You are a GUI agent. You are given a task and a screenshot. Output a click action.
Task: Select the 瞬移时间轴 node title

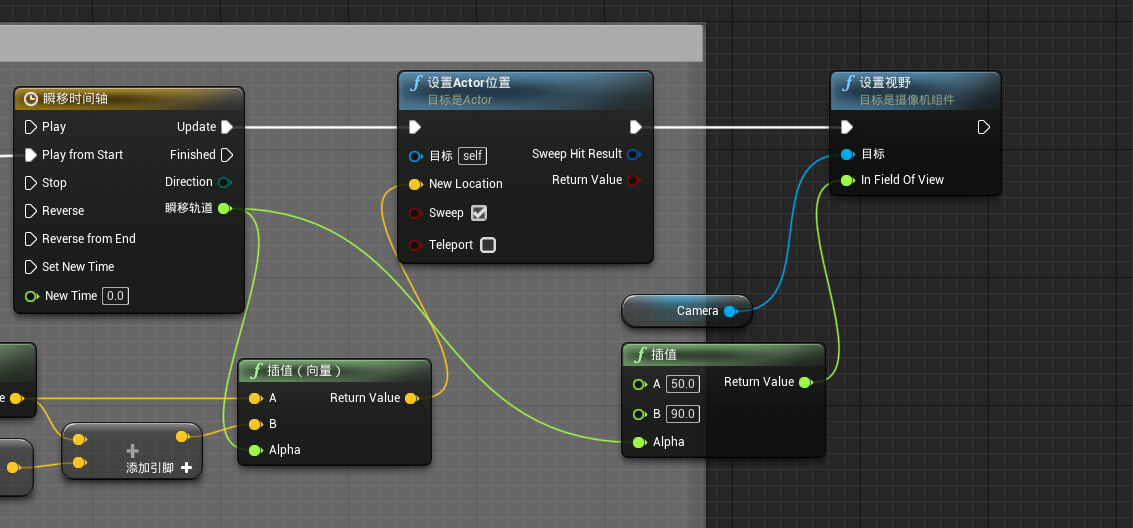coord(75,99)
